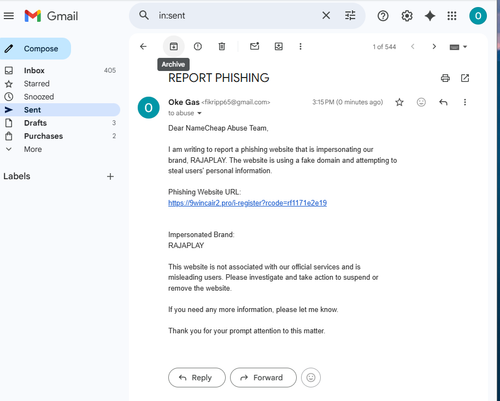Open the email in a new window
The image size is (500, 401).
(465, 78)
